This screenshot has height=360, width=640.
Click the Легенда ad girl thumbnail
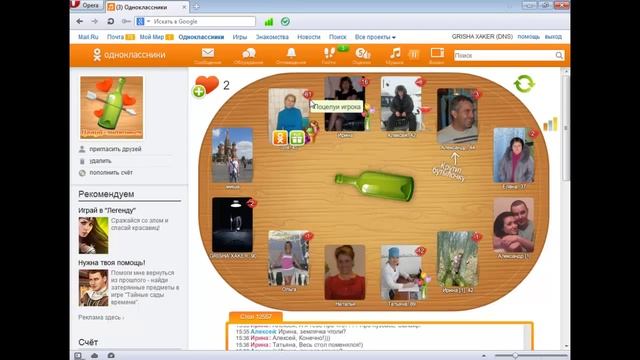coord(93,236)
